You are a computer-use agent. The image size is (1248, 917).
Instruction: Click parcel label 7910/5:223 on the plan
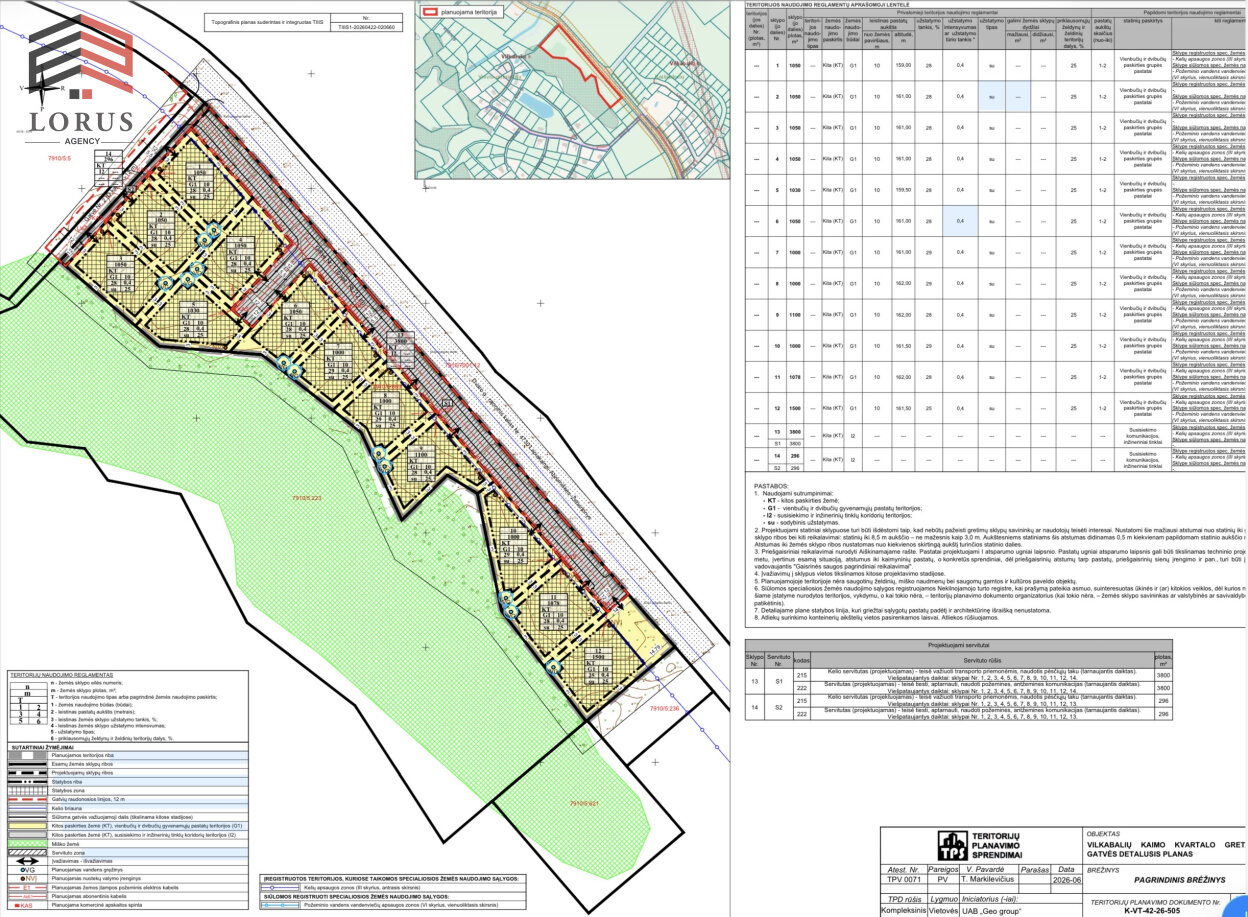coord(306,496)
